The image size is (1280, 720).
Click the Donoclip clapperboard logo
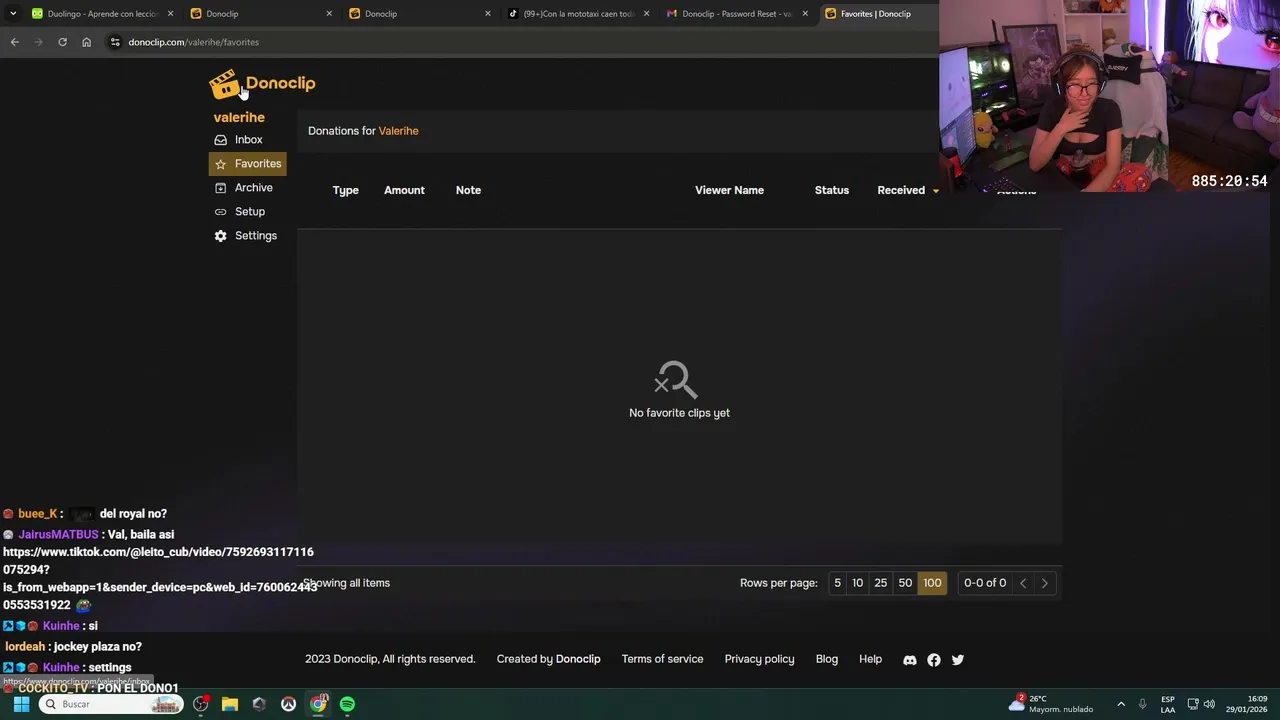pyautogui.click(x=262, y=84)
